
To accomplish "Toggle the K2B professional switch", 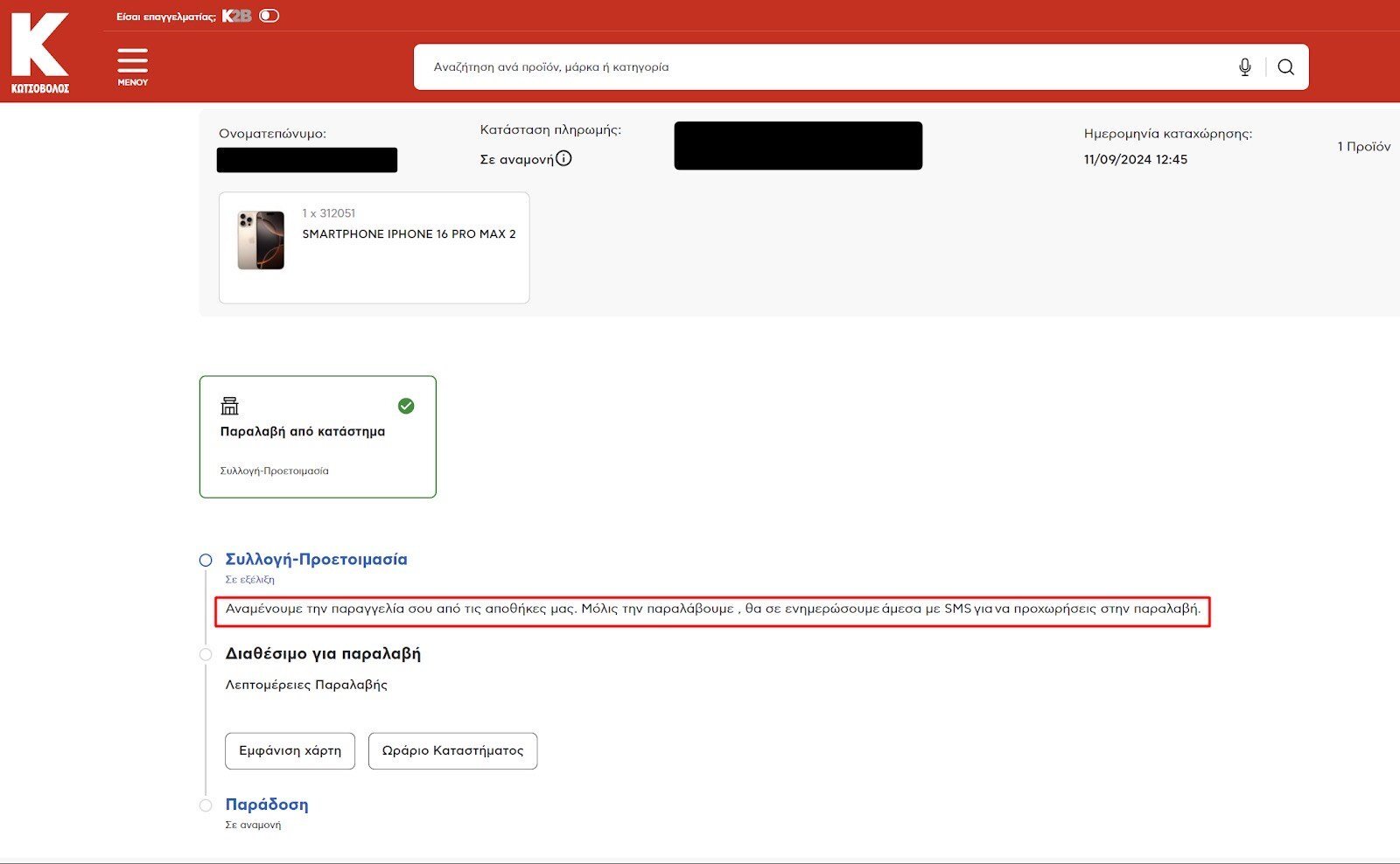I will (269, 16).
